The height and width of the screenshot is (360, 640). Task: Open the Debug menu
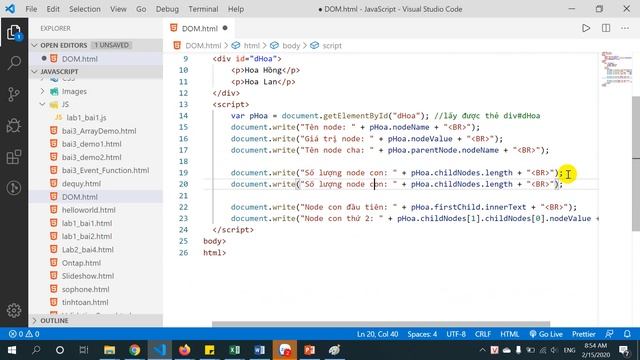(167, 9)
